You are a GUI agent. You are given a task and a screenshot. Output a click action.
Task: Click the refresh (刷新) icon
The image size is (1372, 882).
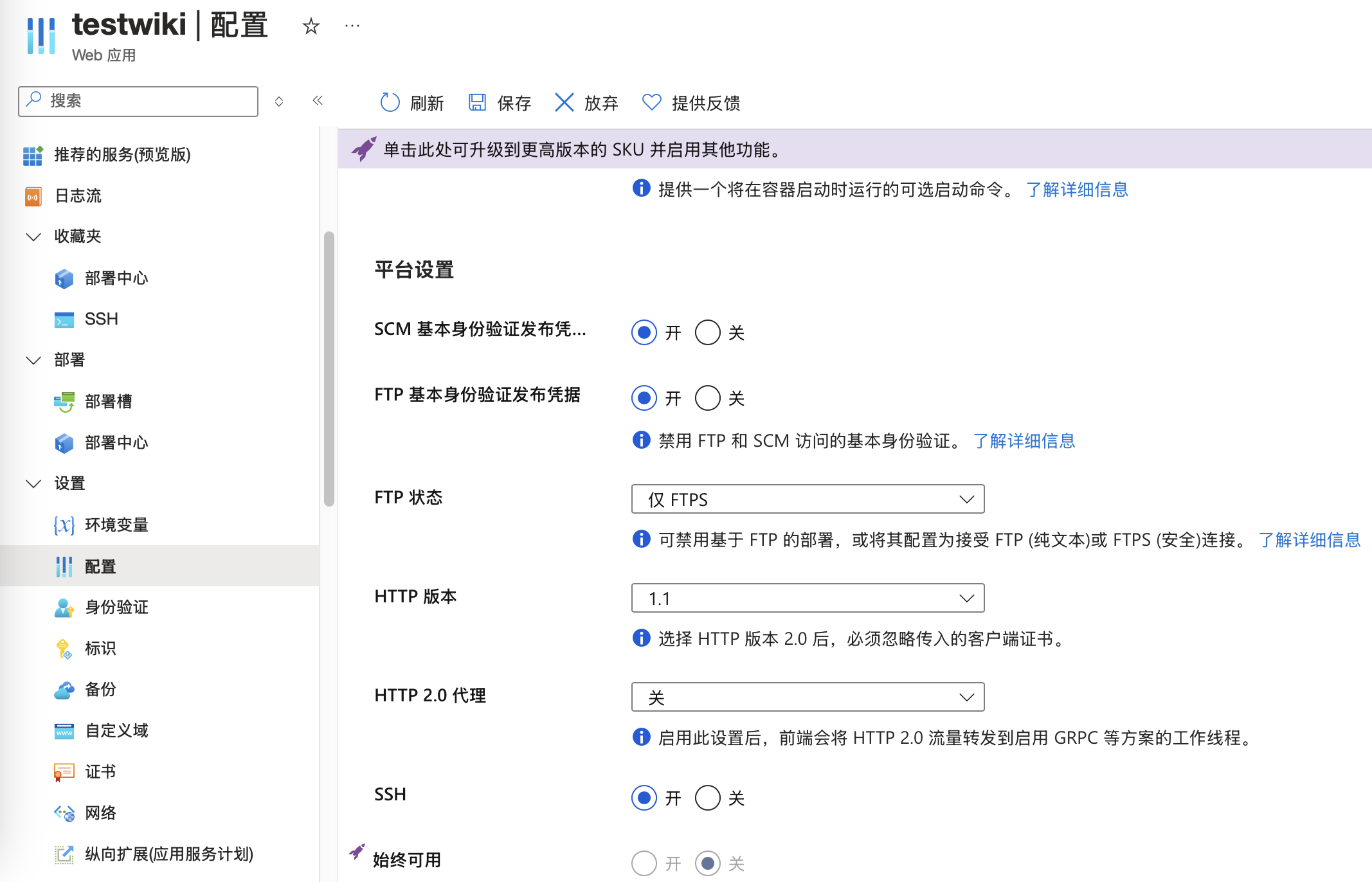(x=390, y=102)
